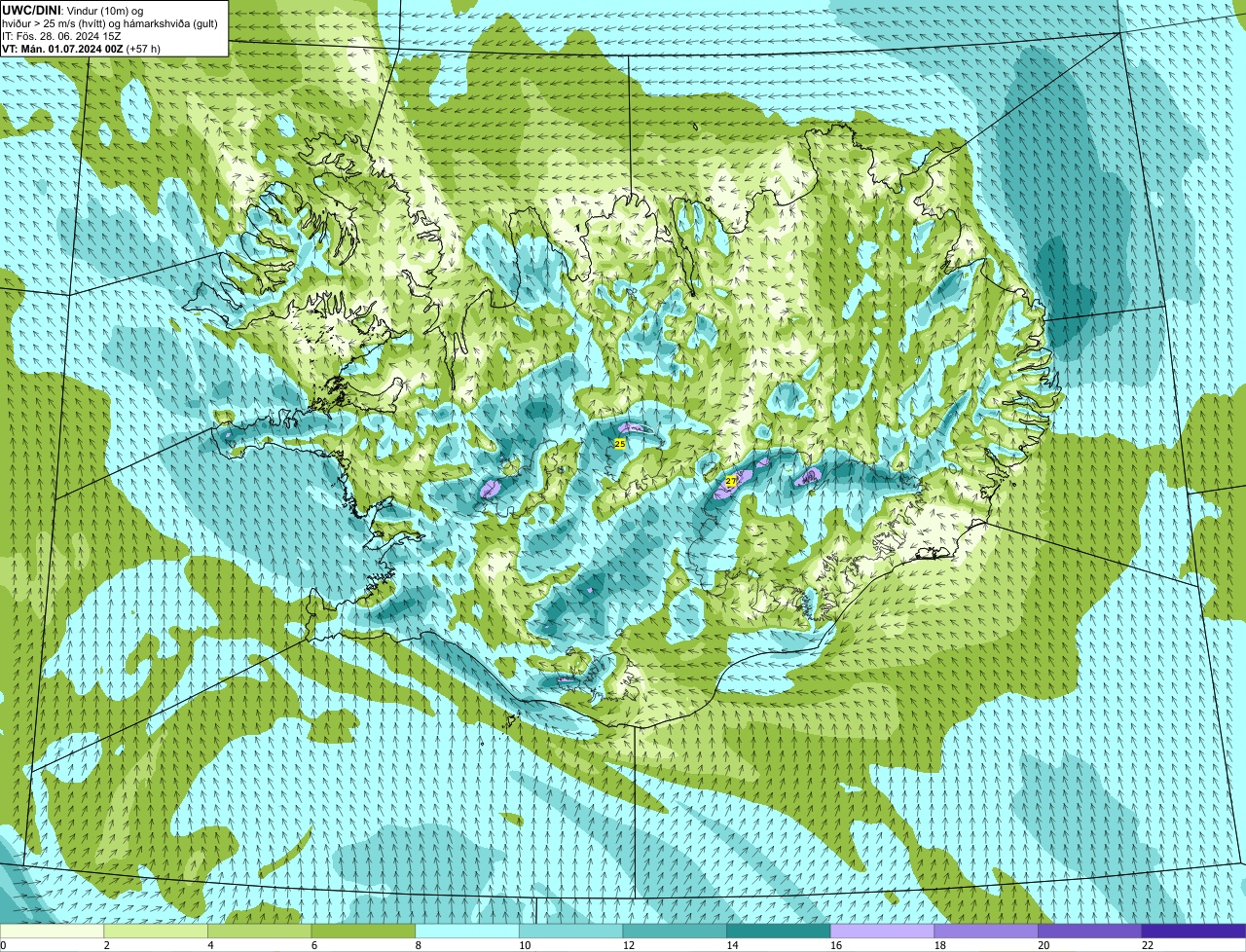
Task: Click the "20" tick label on color scale
Action: pyautogui.click(x=1044, y=945)
